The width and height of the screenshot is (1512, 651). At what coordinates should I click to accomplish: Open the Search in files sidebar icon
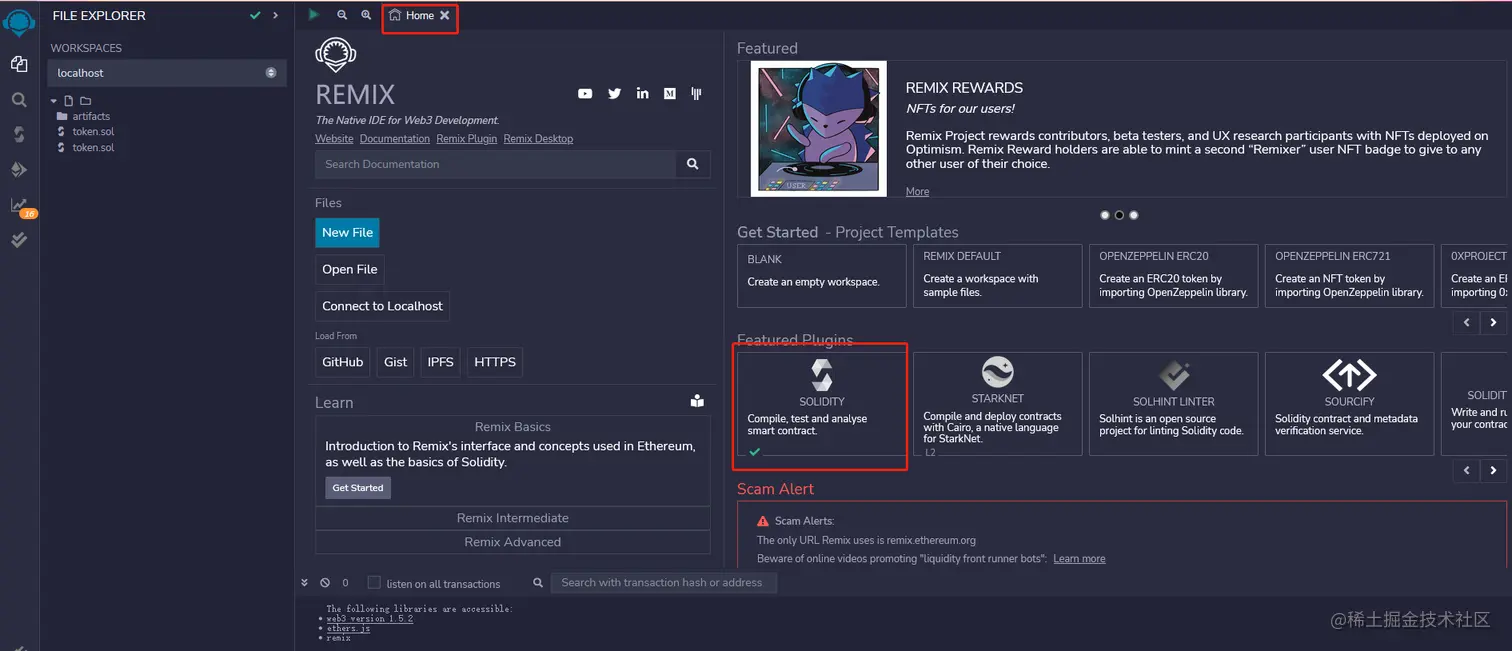pos(19,100)
